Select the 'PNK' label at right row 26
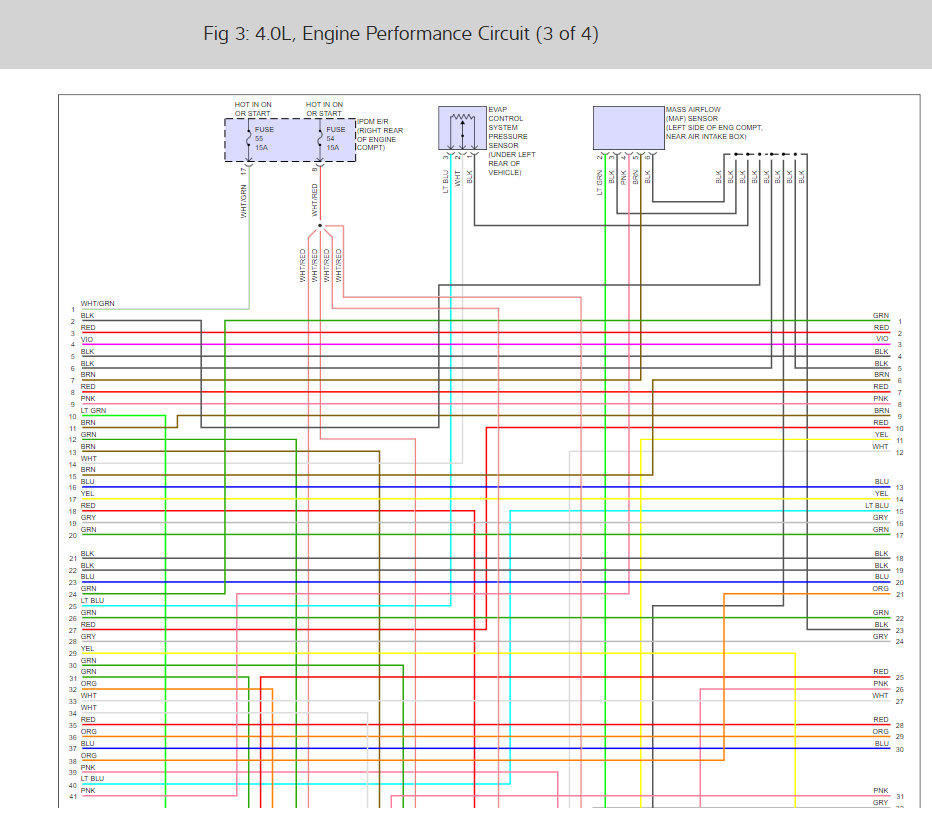This screenshot has height=822, width=932. click(881, 684)
